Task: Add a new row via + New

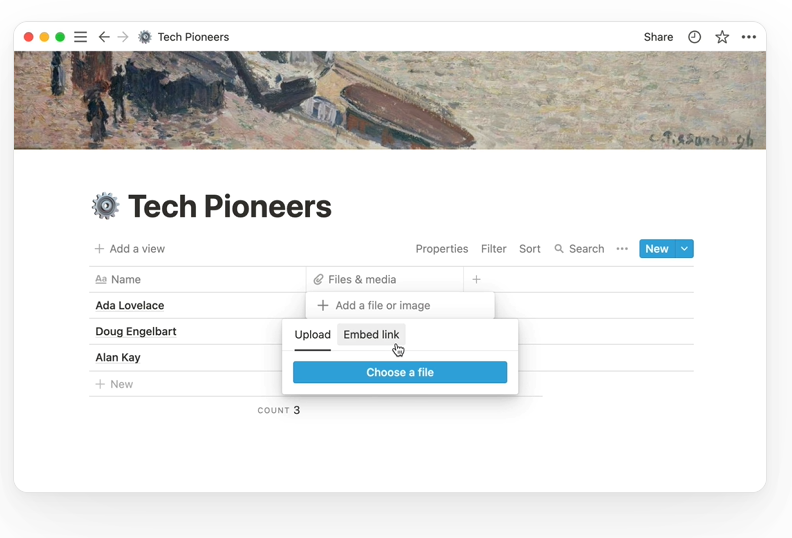Action: click(x=114, y=384)
